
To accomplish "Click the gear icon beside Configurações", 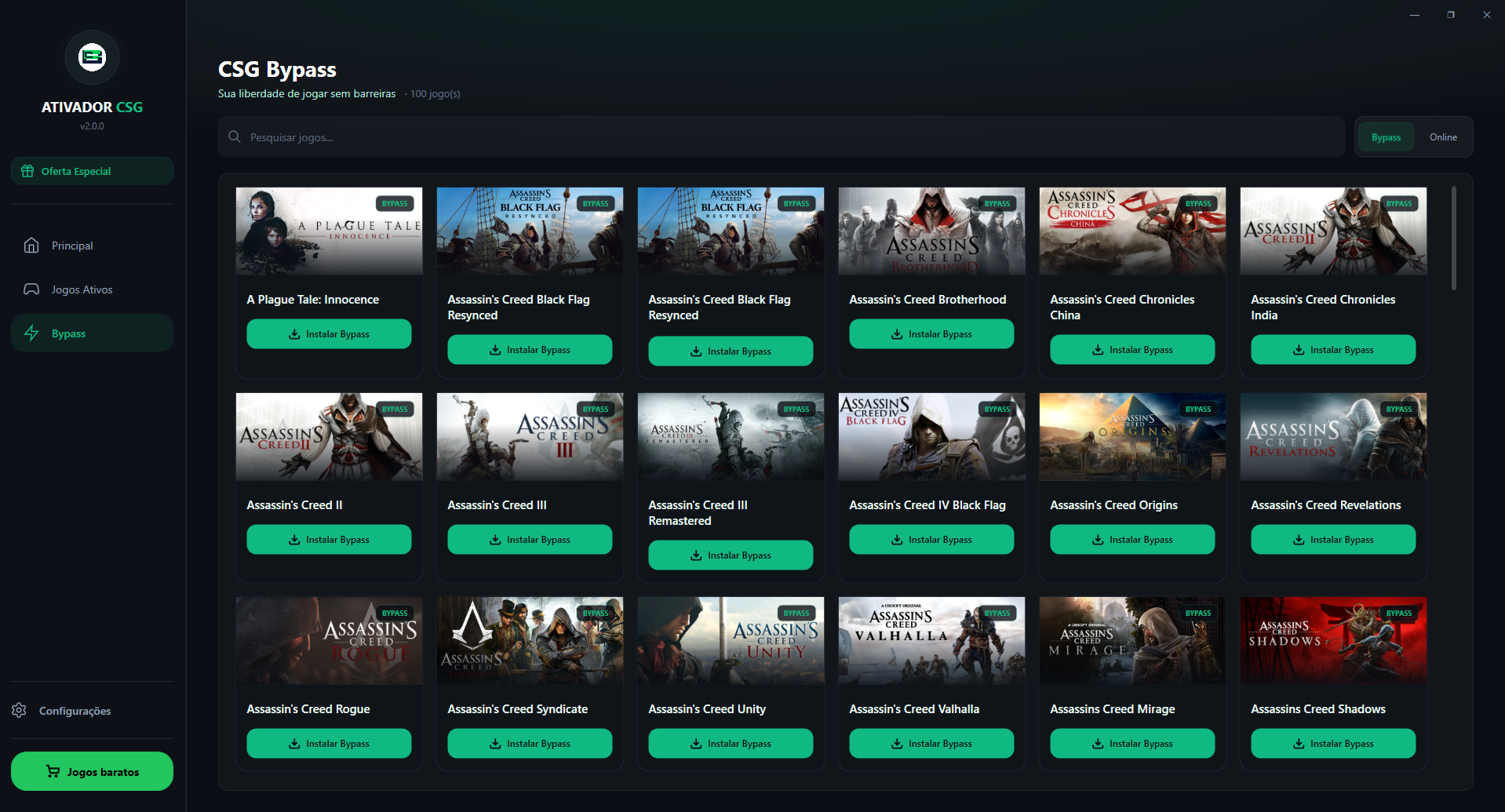I will point(20,711).
